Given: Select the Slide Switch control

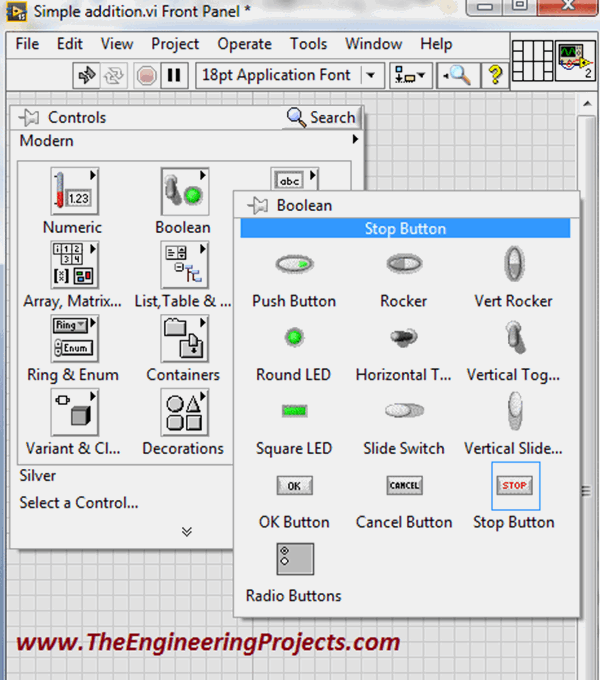Looking at the screenshot, I should pyautogui.click(x=404, y=411).
